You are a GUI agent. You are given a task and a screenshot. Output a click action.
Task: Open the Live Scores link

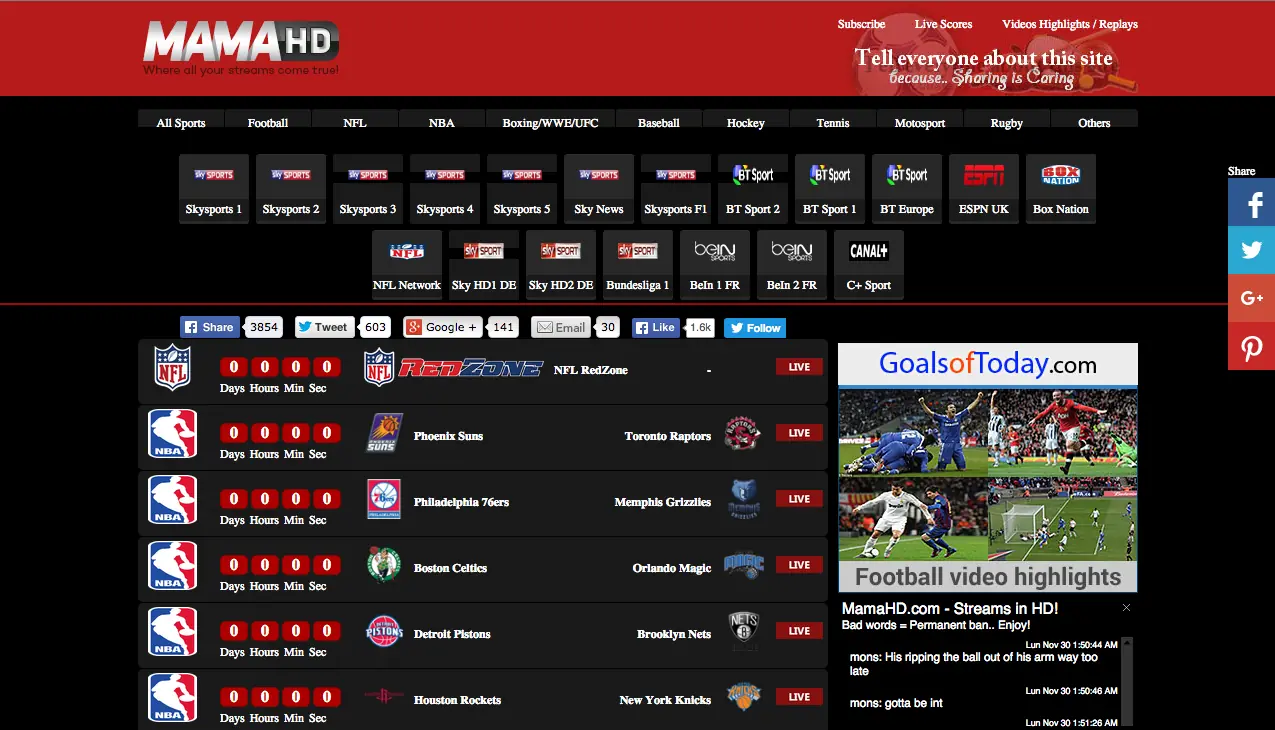pos(943,24)
